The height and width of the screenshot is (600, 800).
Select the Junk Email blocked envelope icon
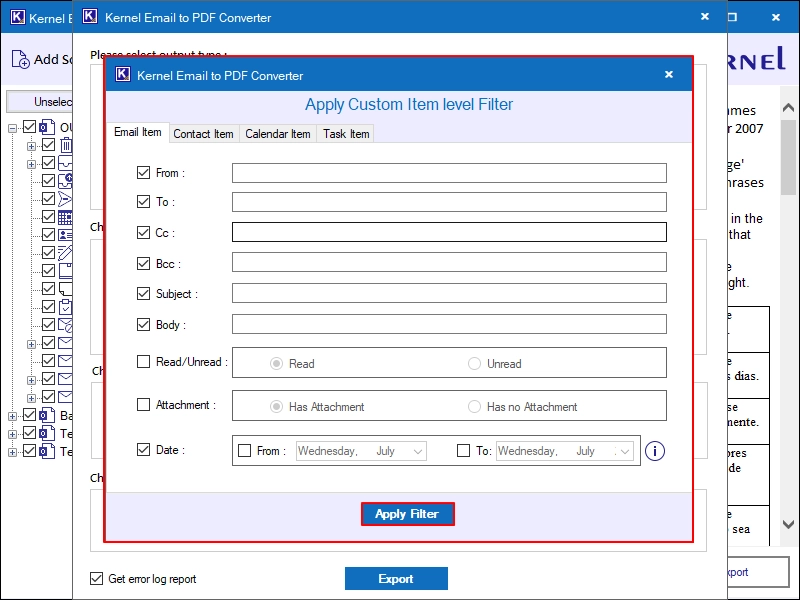tap(65, 324)
